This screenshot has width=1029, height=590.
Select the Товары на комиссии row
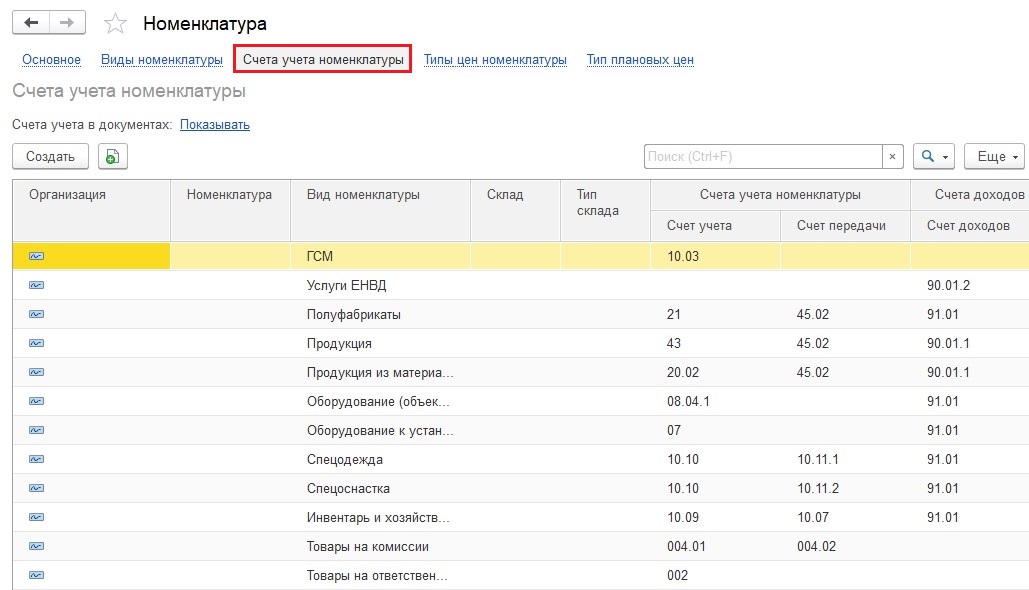pos(520,546)
